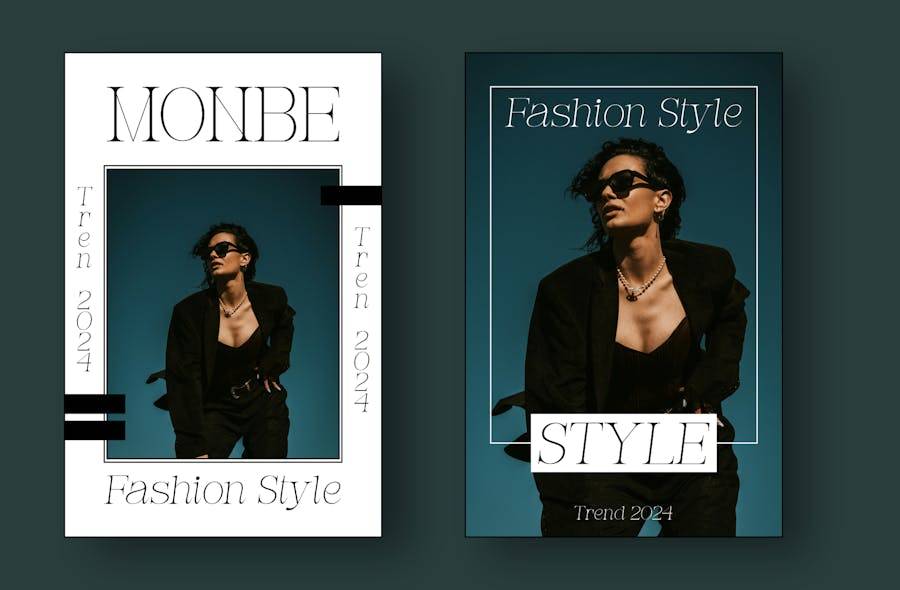Click the upper black bar at left edge
This screenshot has width=900, height=590.
[x=95, y=404]
